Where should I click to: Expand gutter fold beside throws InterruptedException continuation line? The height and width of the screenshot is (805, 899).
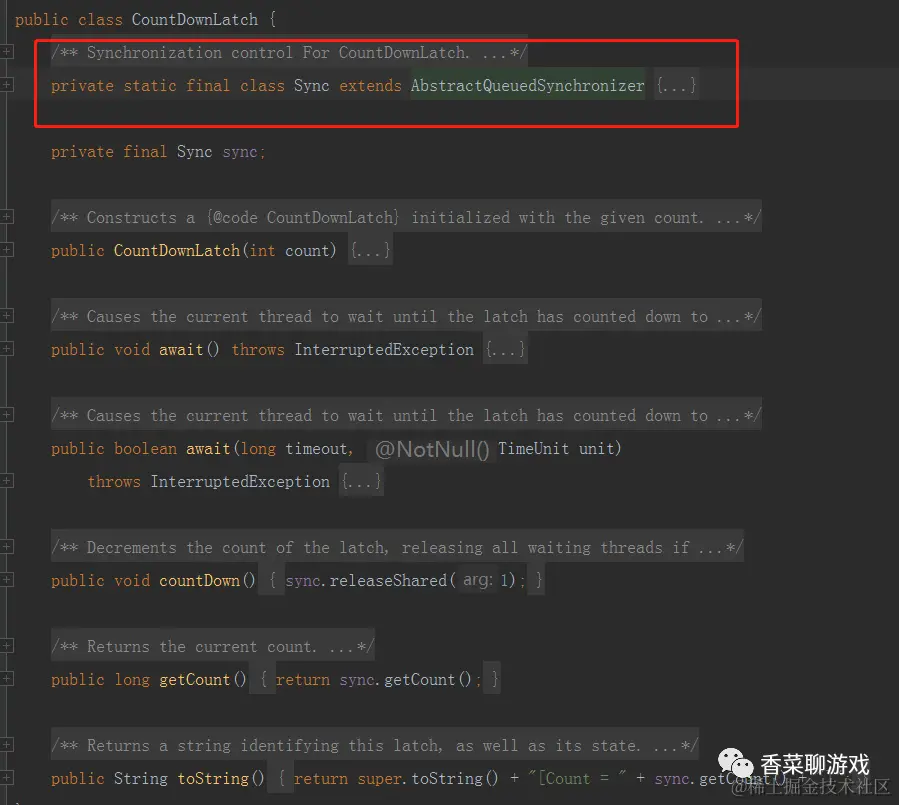click(6, 480)
